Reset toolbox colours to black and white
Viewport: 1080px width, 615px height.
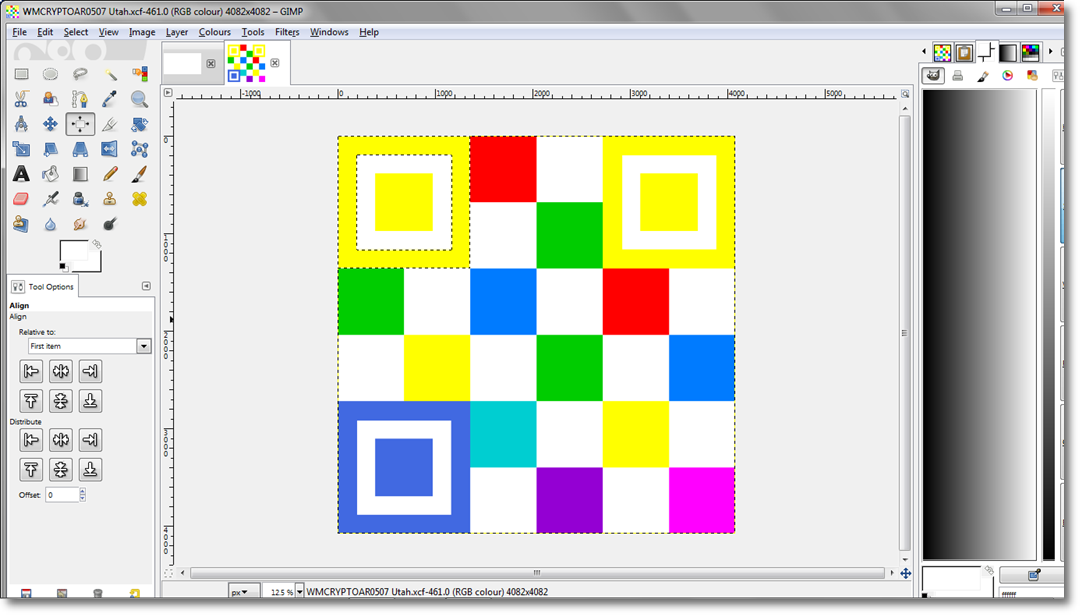coord(63,267)
